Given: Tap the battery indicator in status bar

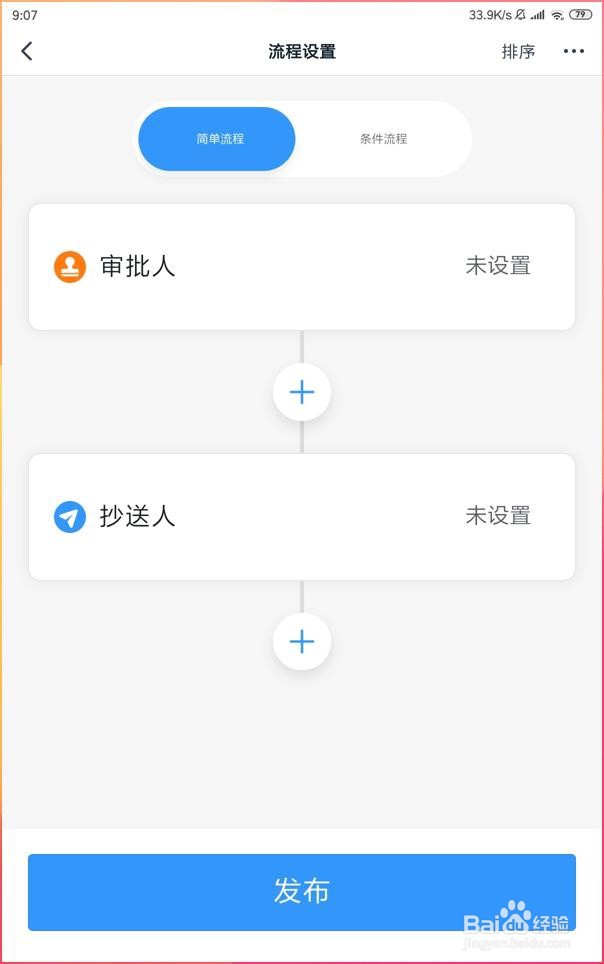Looking at the screenshot, I should [580, 15].
